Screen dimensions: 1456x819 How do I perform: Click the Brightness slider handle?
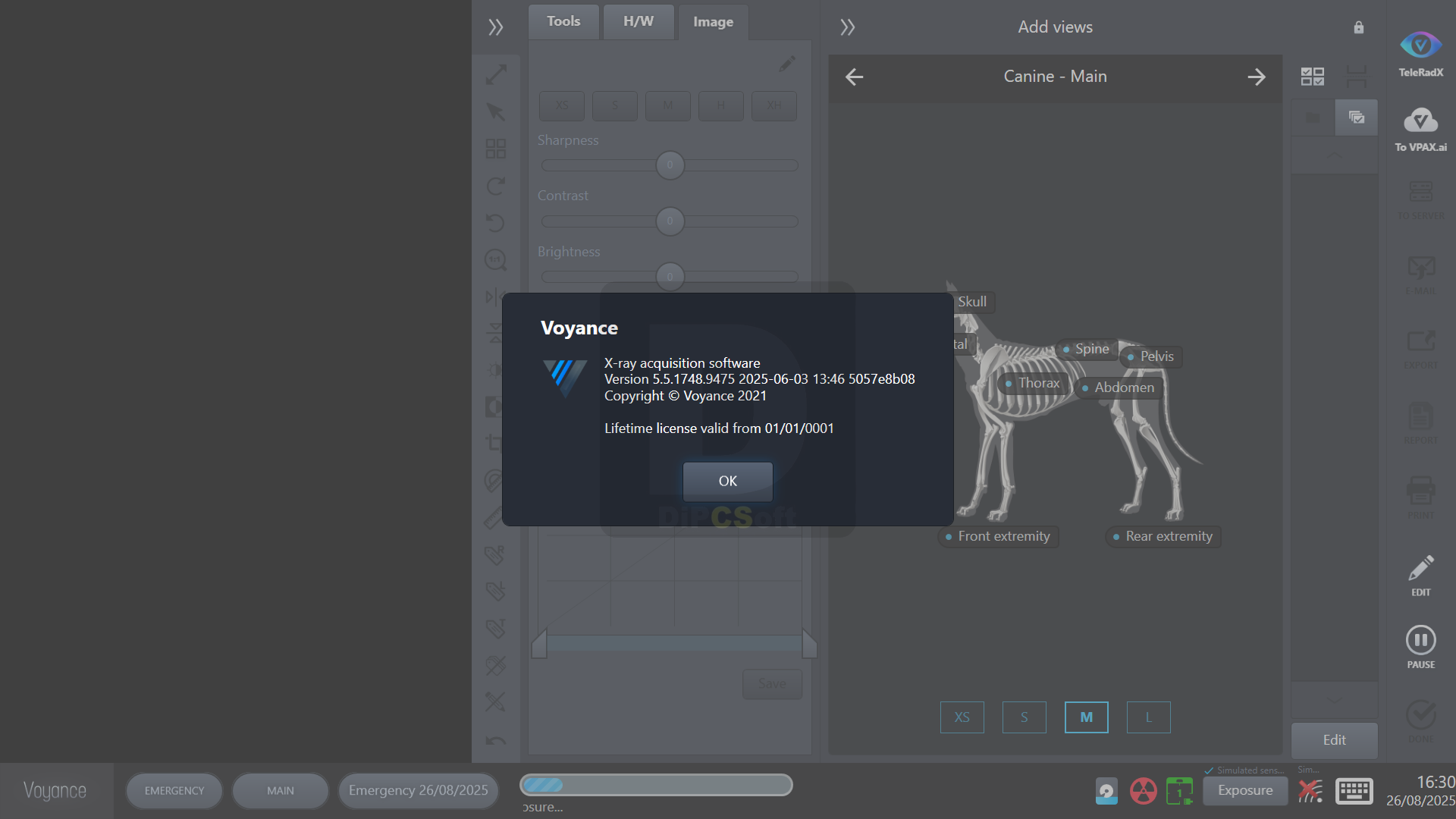pos(670,277)
